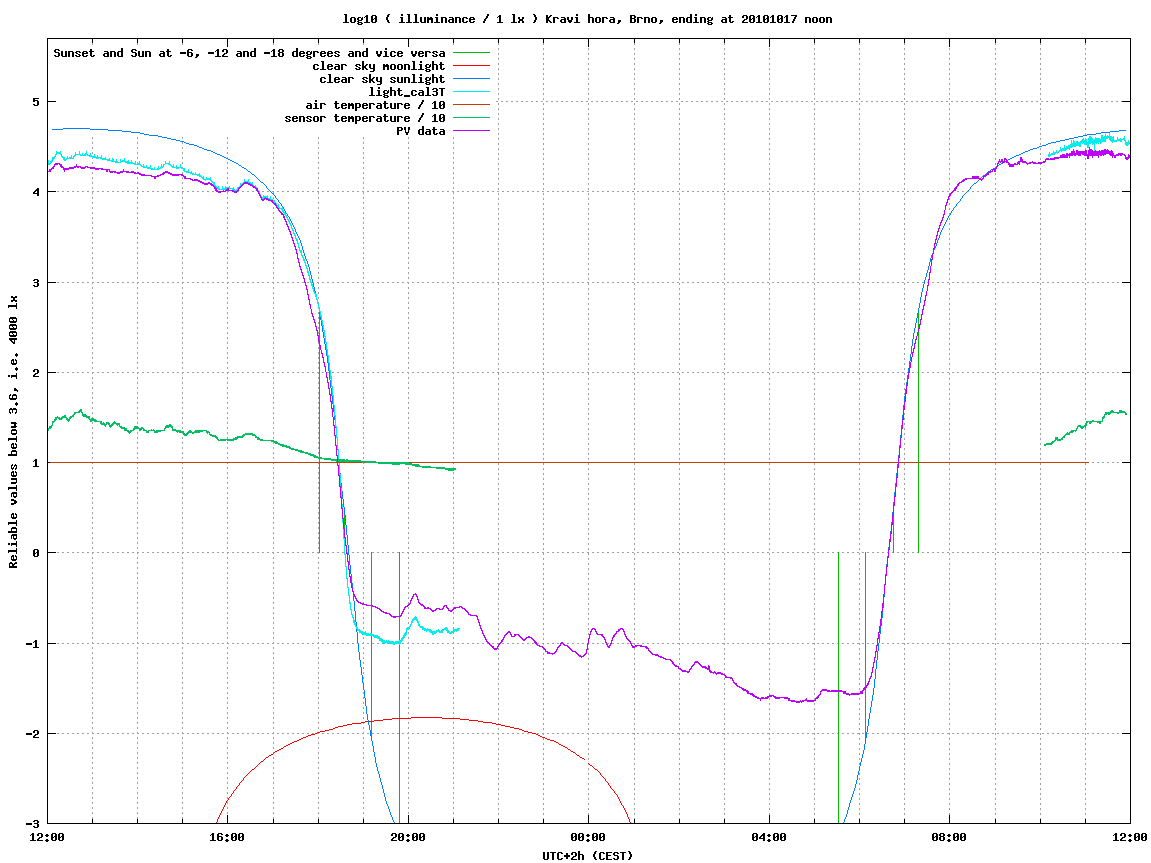The image size is (1151, 863).
Task: Click the y-axis tick label -2
Action: [x=32, y=734]
